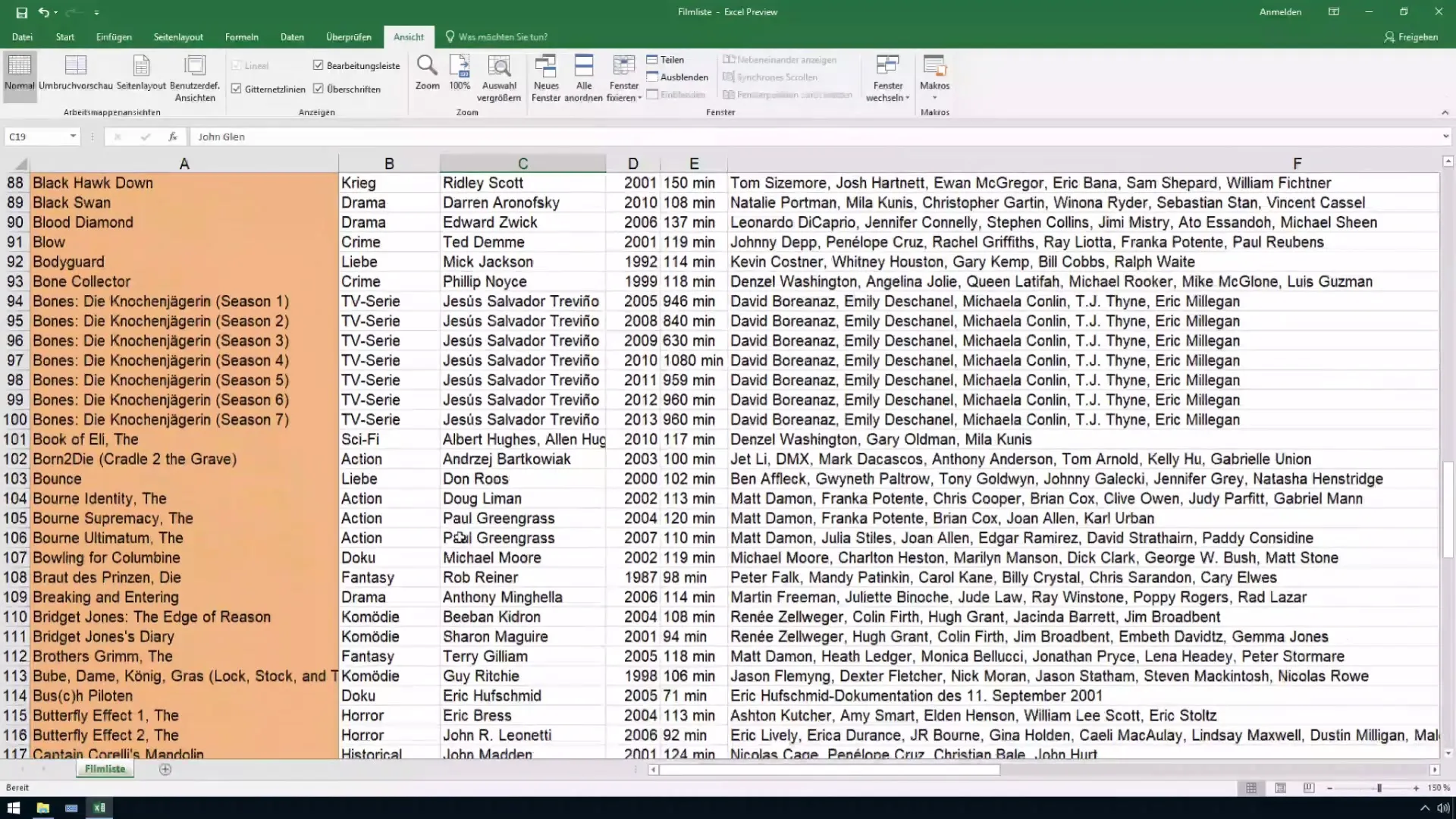Open File Explorer in the taskbar
The image size is (1456, 819).
[x=42, y=808]
